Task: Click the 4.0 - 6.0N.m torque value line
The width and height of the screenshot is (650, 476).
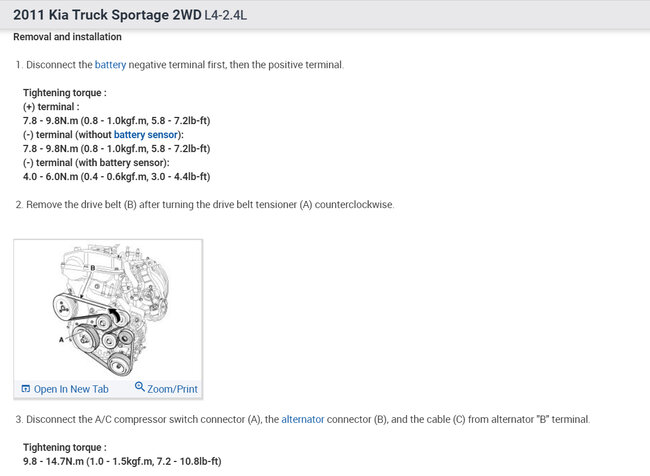Action: click(116, 177)
